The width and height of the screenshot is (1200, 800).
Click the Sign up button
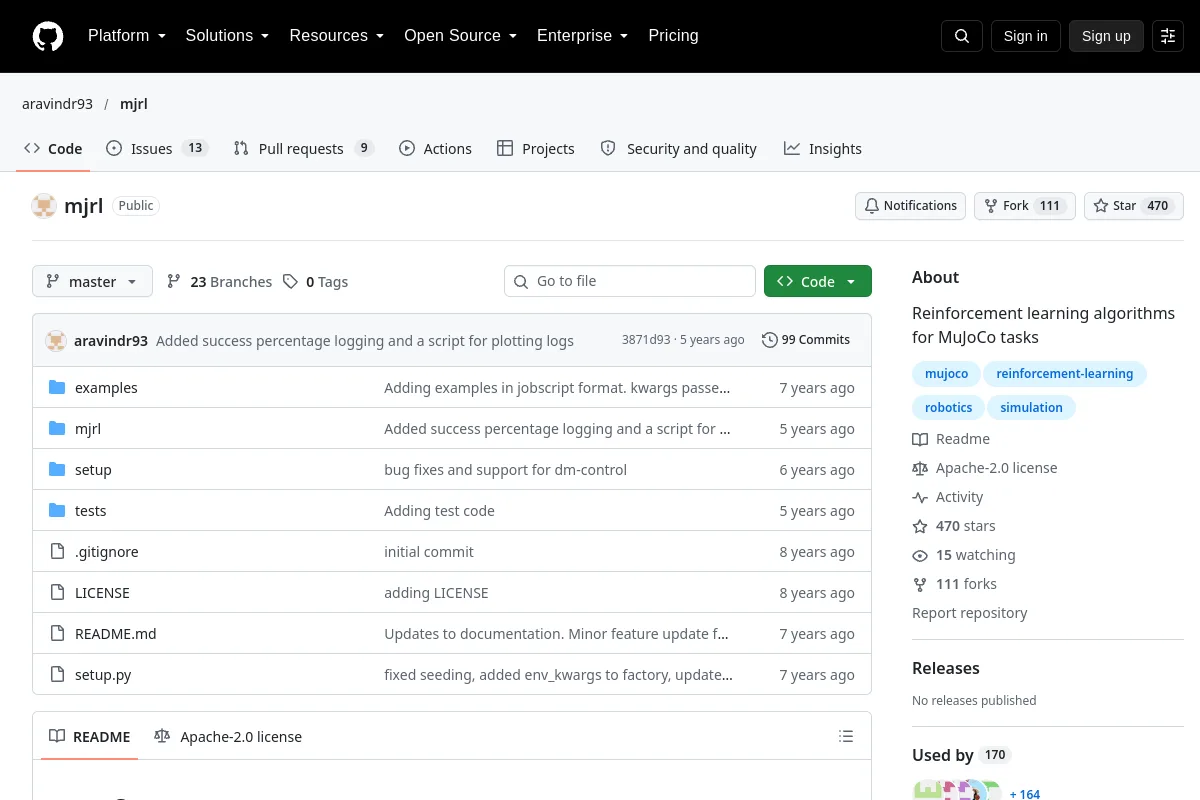(x=1106, y=36)
